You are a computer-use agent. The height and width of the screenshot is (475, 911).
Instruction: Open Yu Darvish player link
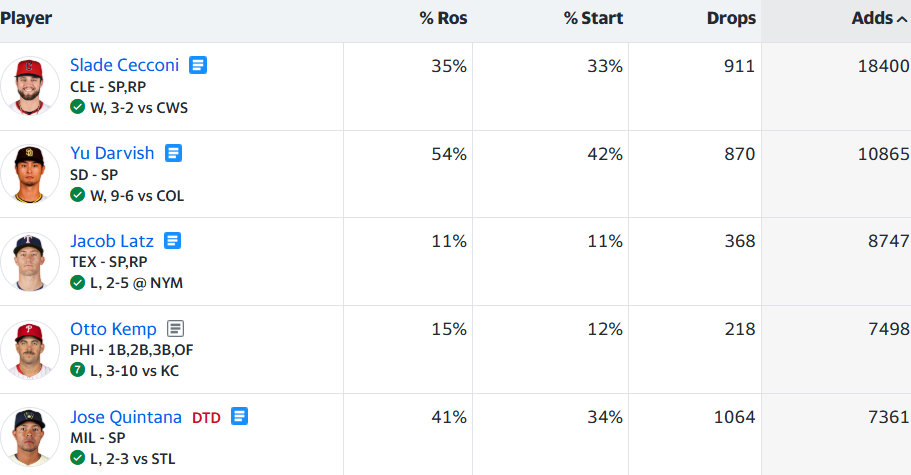[x=112, y=153]
